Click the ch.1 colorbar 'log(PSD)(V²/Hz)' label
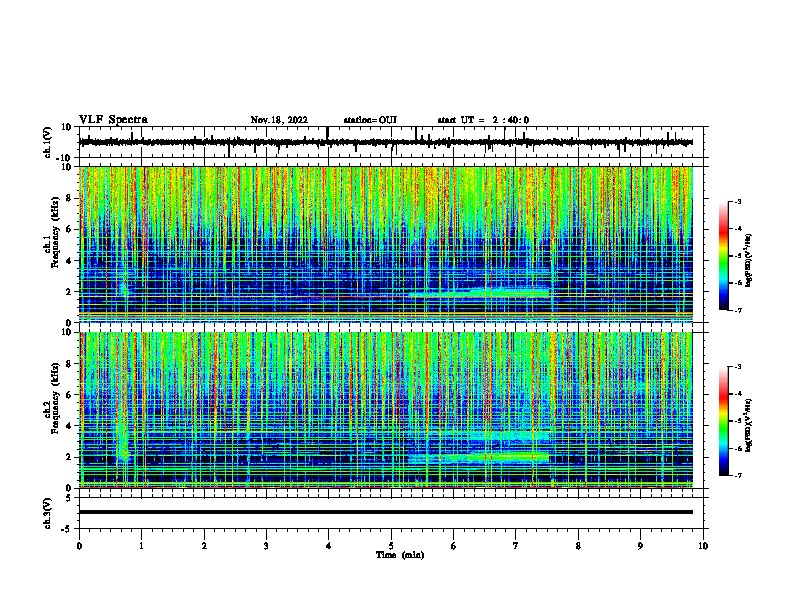Screen dimensions: 792x612 tap(749, 261)
